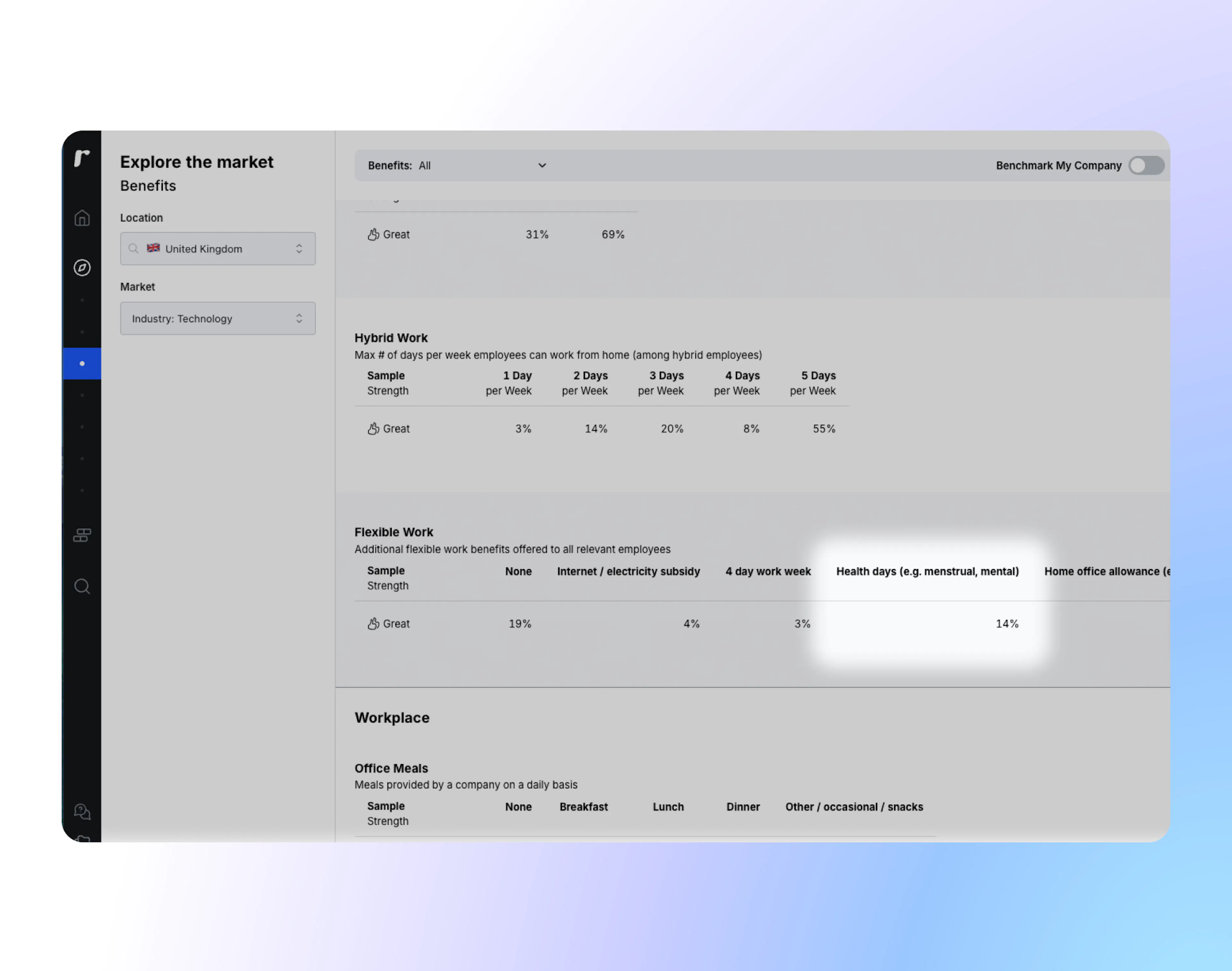Click the 4 Days per Week header
Screen dimensions: 1232x971
coord(737,383)
